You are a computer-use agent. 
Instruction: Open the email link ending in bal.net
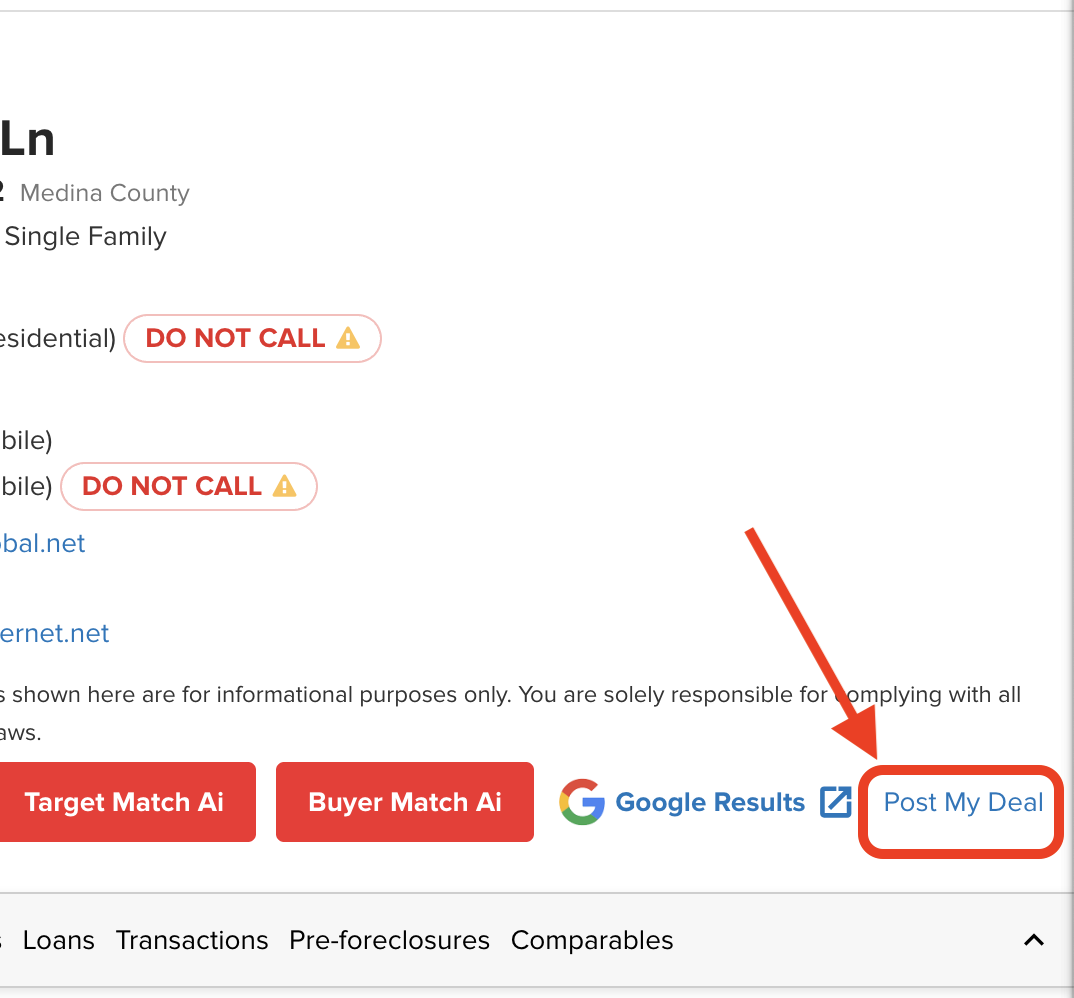click(42, 543)
